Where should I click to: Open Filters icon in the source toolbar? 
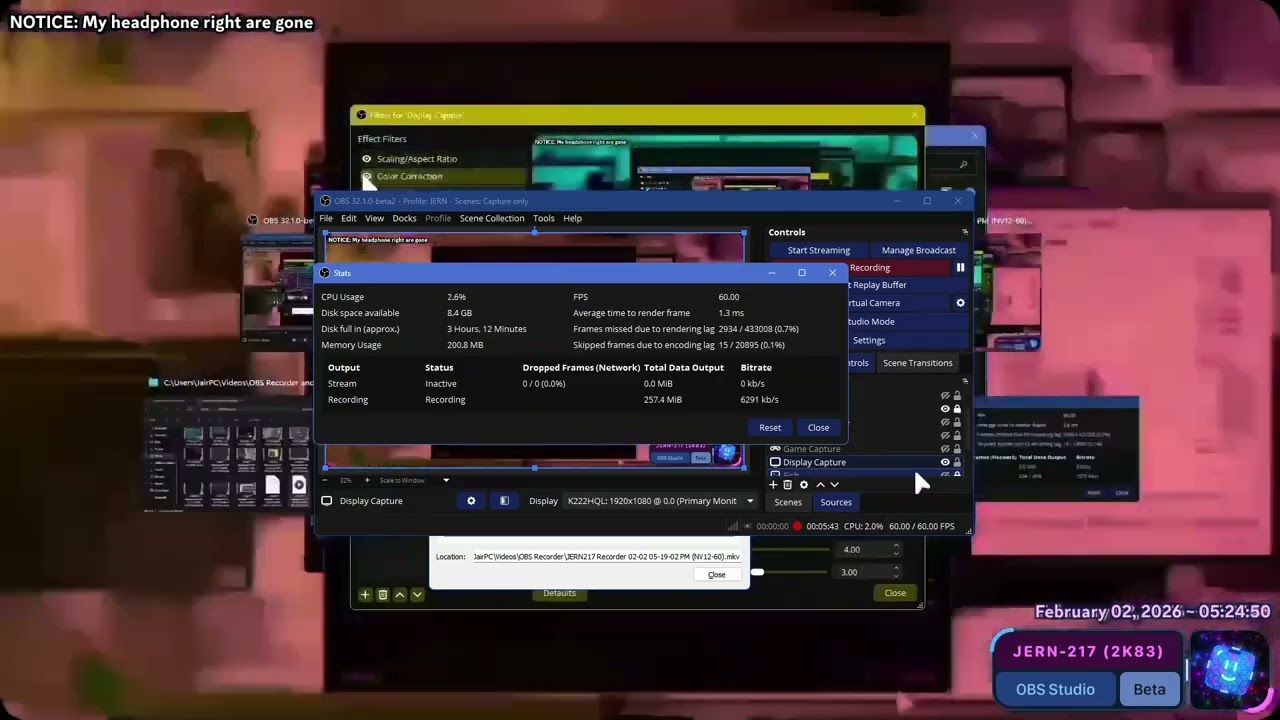[x=504, y=501]
